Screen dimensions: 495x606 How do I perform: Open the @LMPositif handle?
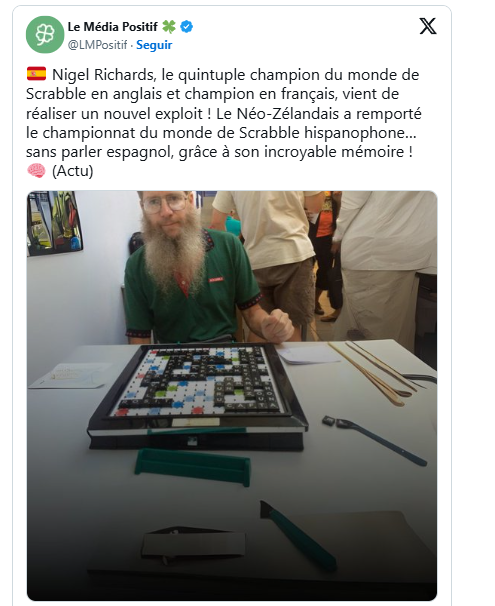[97, 45]
